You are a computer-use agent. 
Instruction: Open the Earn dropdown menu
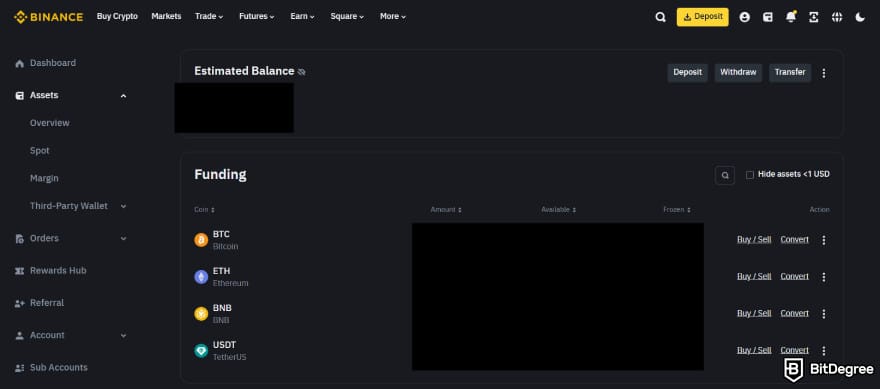(302, 16)
